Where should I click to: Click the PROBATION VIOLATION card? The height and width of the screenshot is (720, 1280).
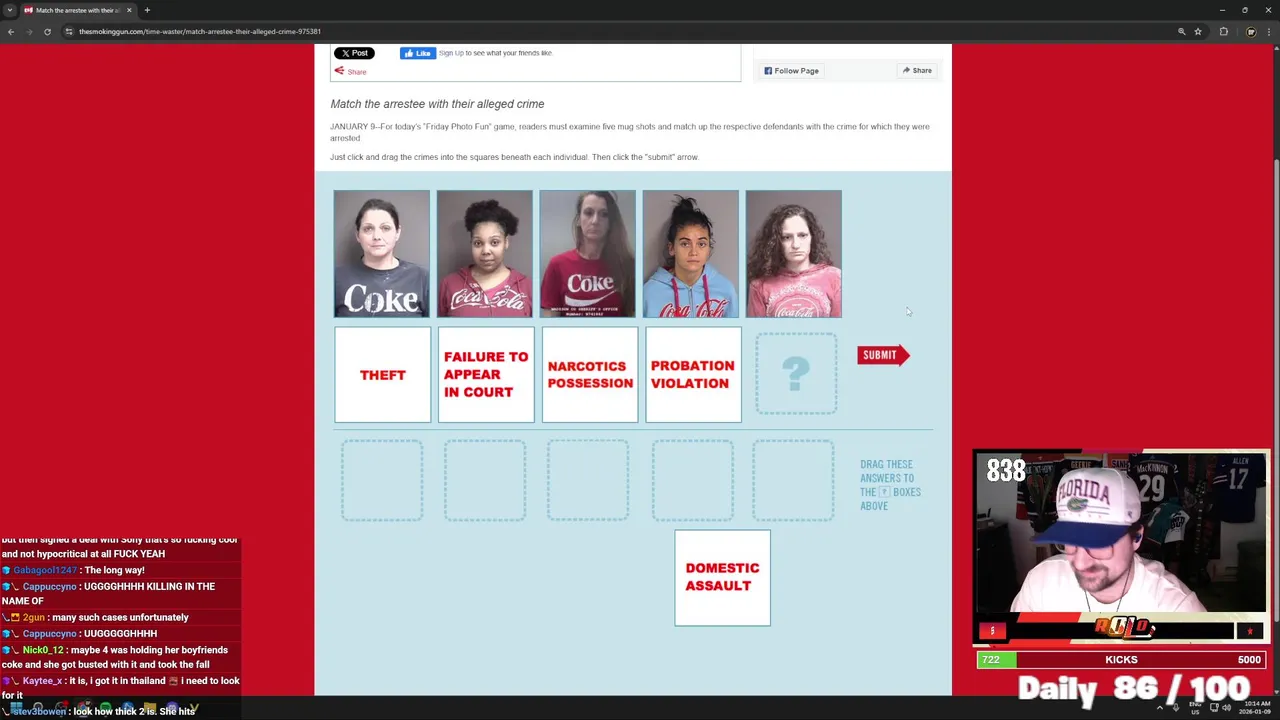tap(693, 375)
